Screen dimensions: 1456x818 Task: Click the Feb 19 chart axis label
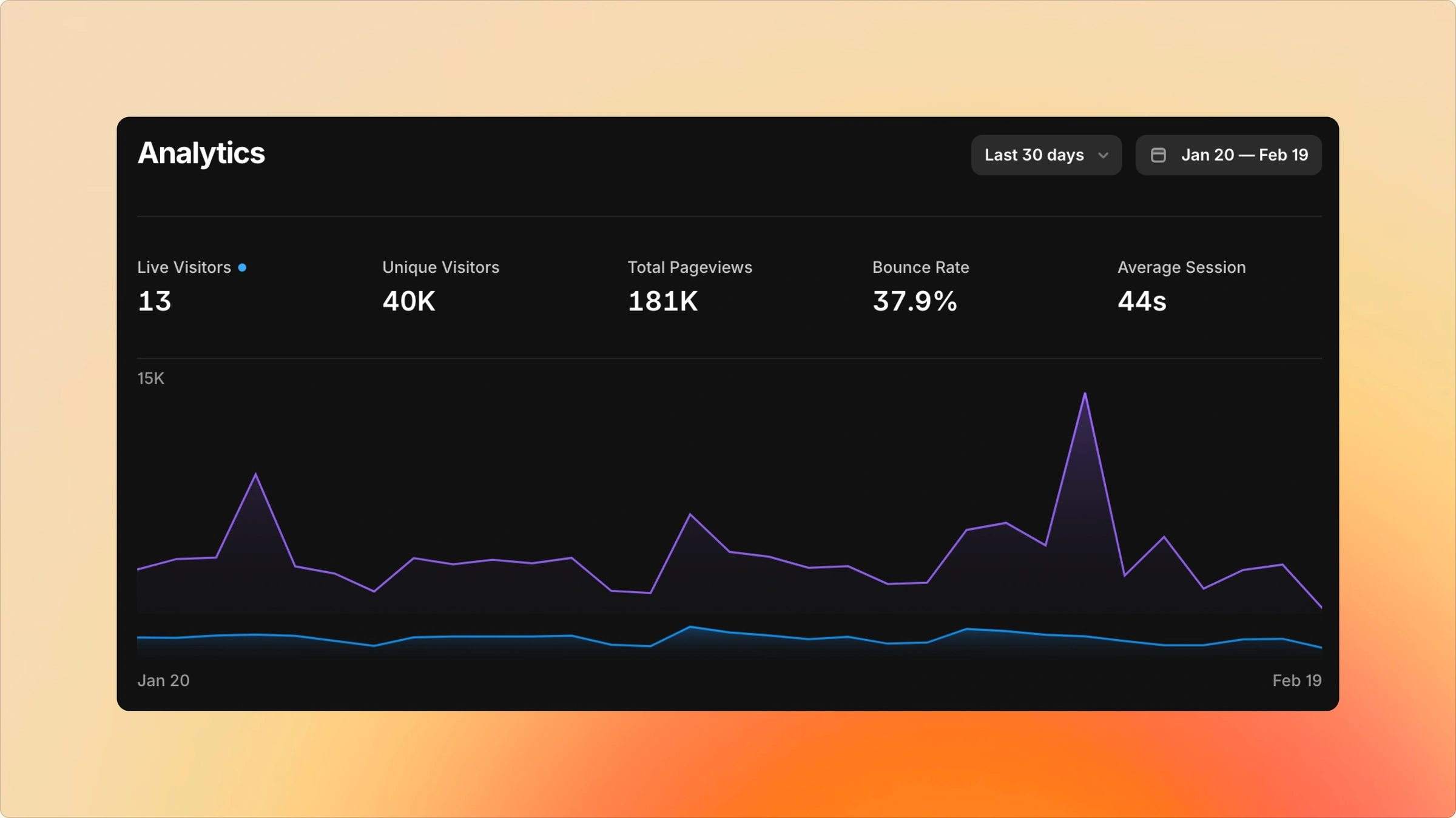(x=1296, y=680)
